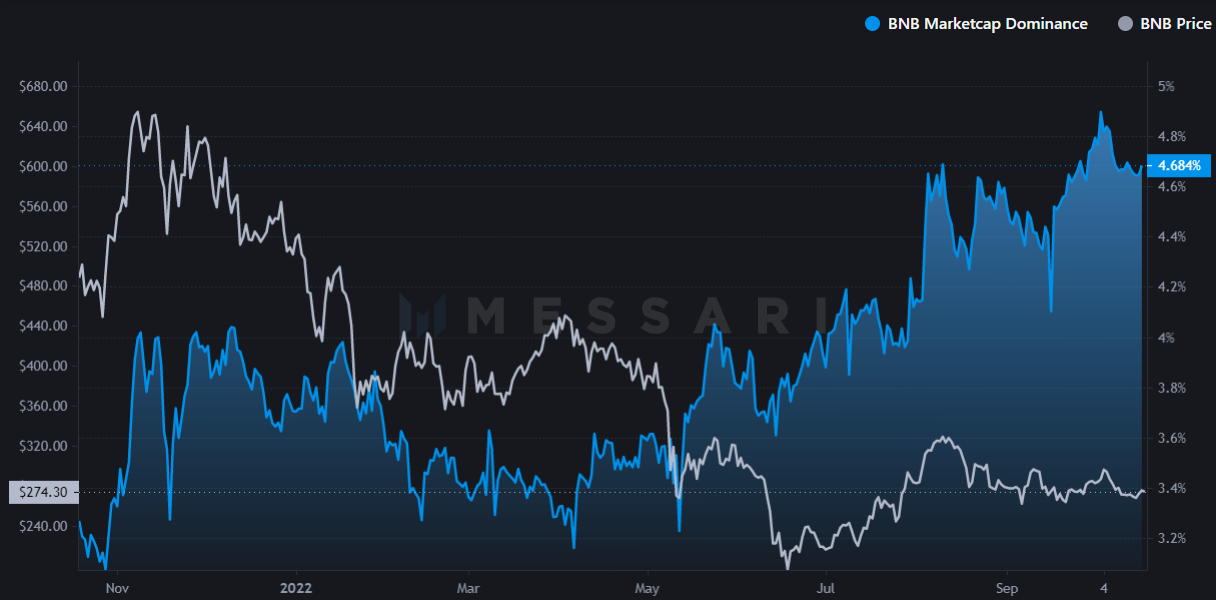Click the 4% dominance axis label

coord(1166,337)
